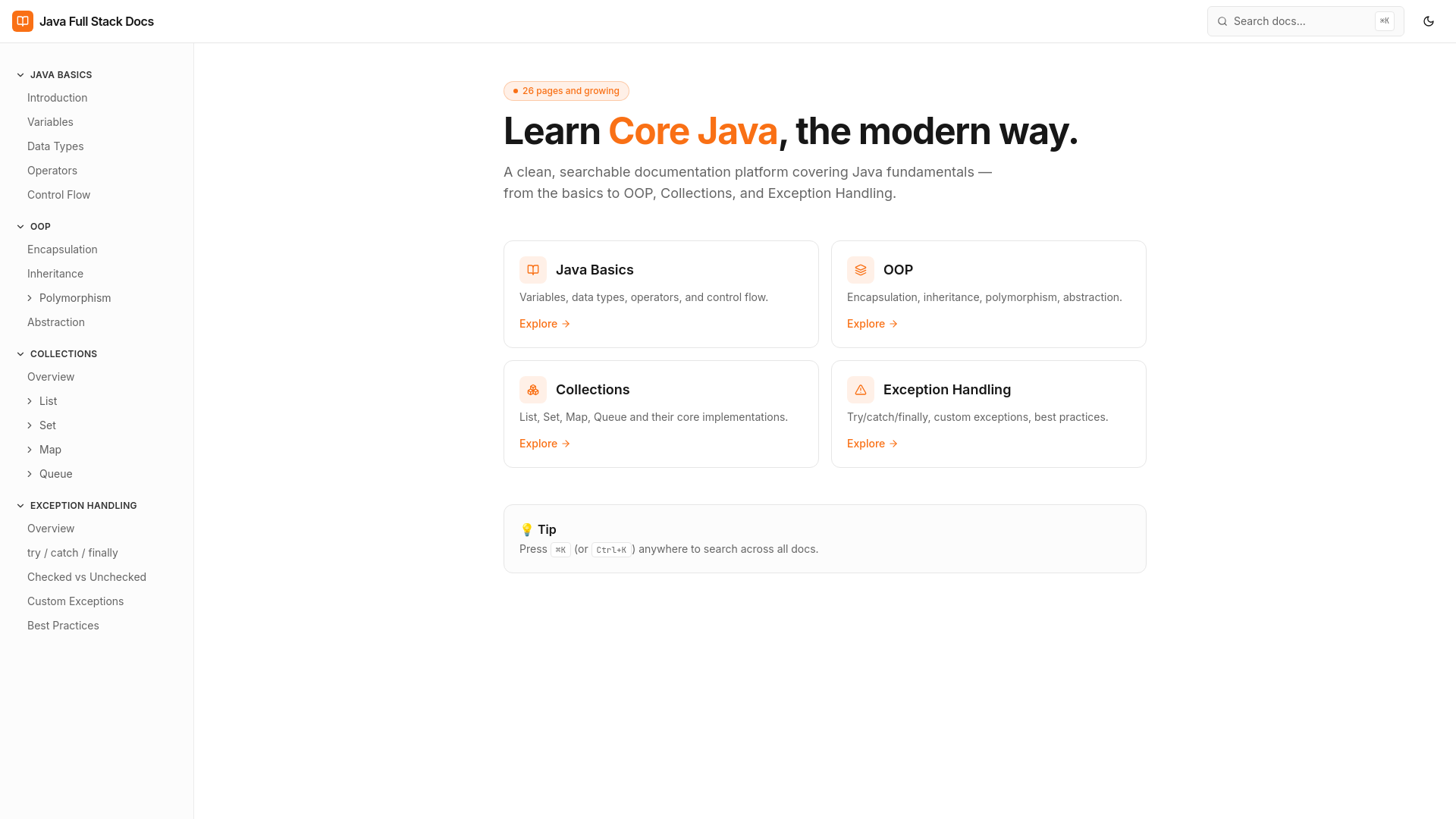Open the Operators page
Viewport: 1456px width, 819px height.
pyautogui.click(x=52, y=171)
